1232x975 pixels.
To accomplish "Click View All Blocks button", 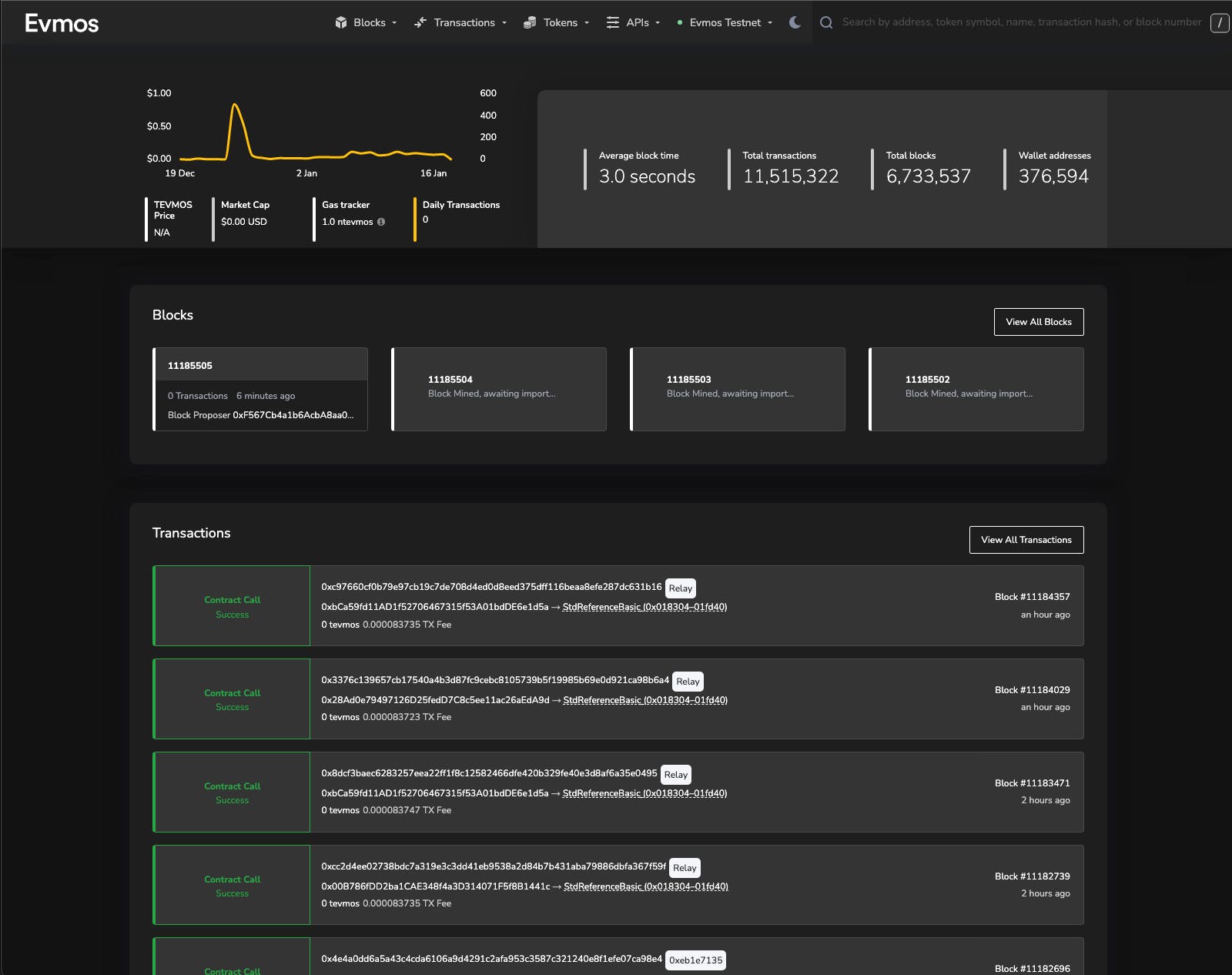I will click(1039, 322).
